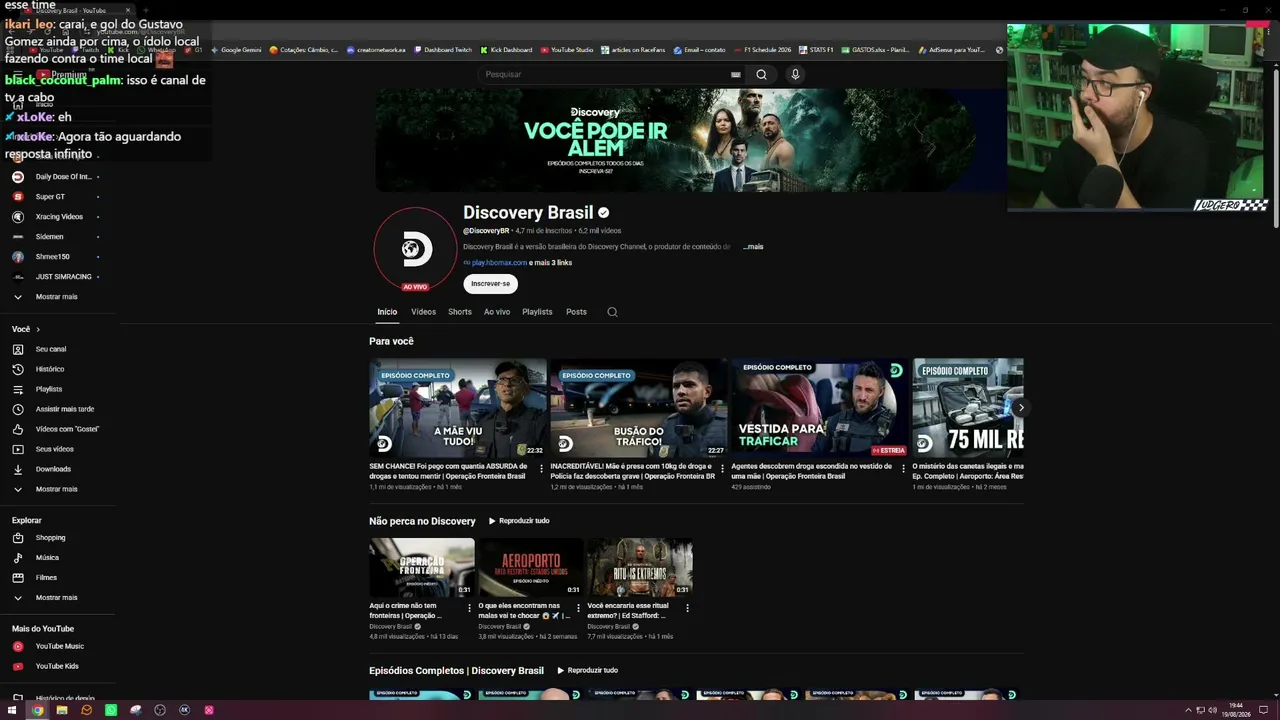Open the Operação Fronteira short thumbnail

coord(422,568)
